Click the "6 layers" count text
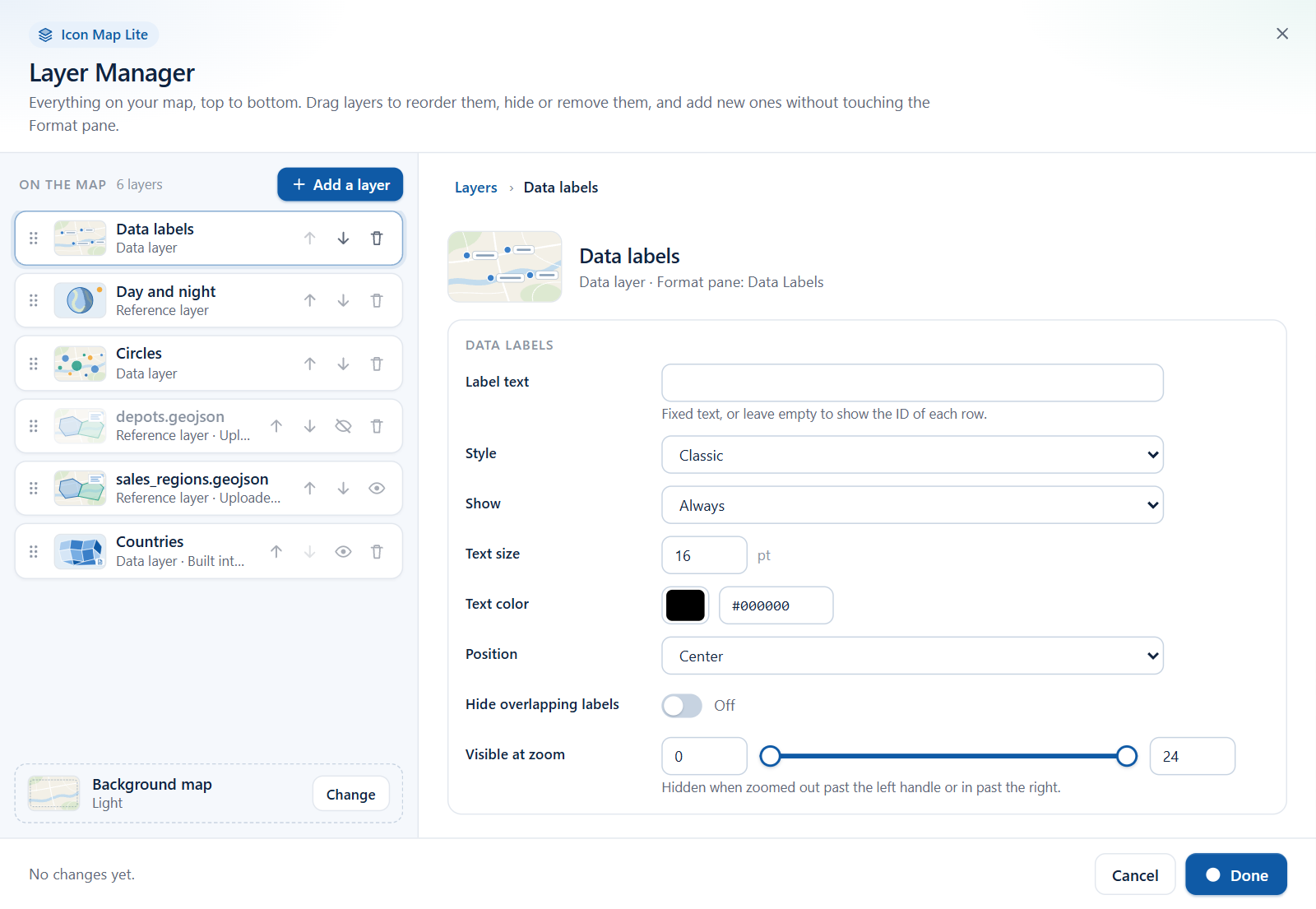1316x909 pixels. point(140,184)
